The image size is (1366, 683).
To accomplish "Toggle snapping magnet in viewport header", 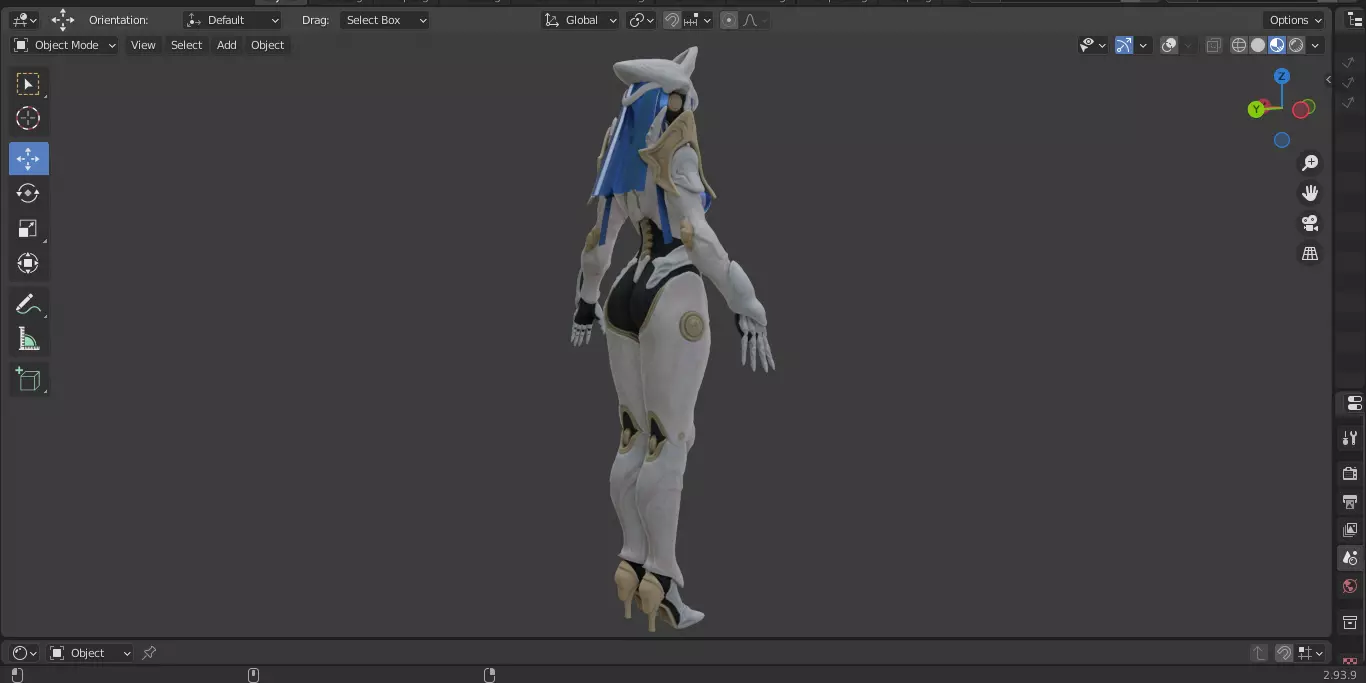I will point(672,20).
